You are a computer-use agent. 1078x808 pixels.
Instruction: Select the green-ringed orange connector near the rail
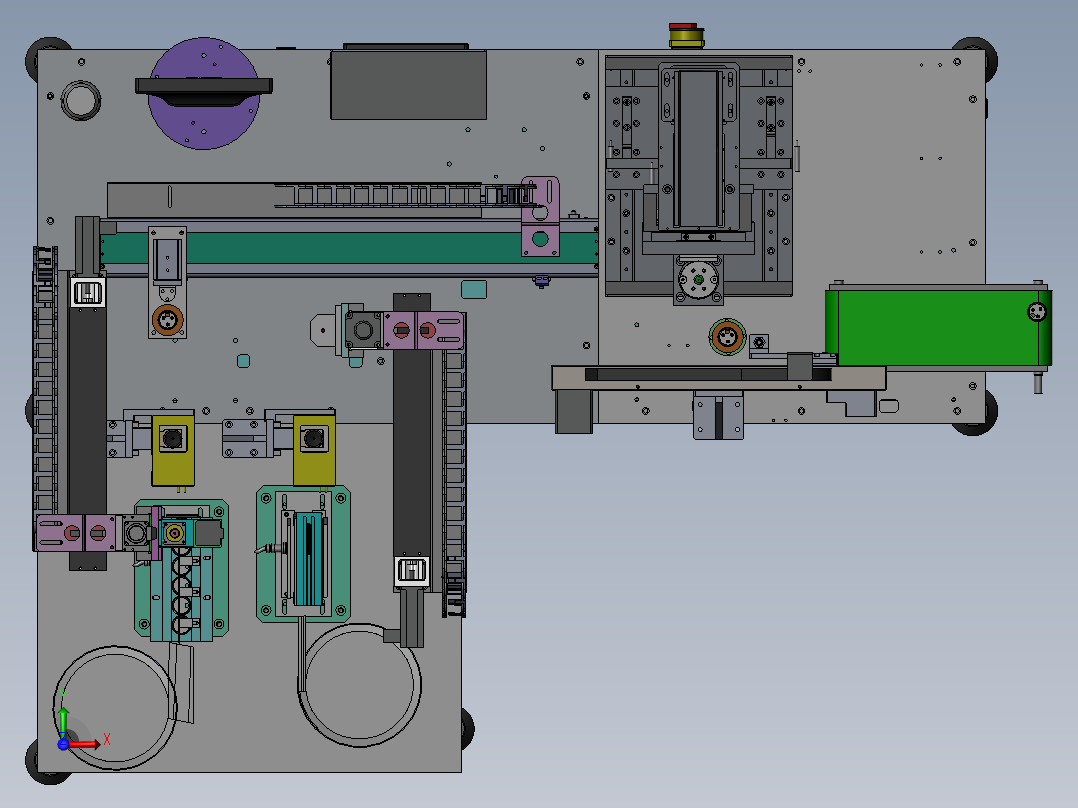pos(727,337)
